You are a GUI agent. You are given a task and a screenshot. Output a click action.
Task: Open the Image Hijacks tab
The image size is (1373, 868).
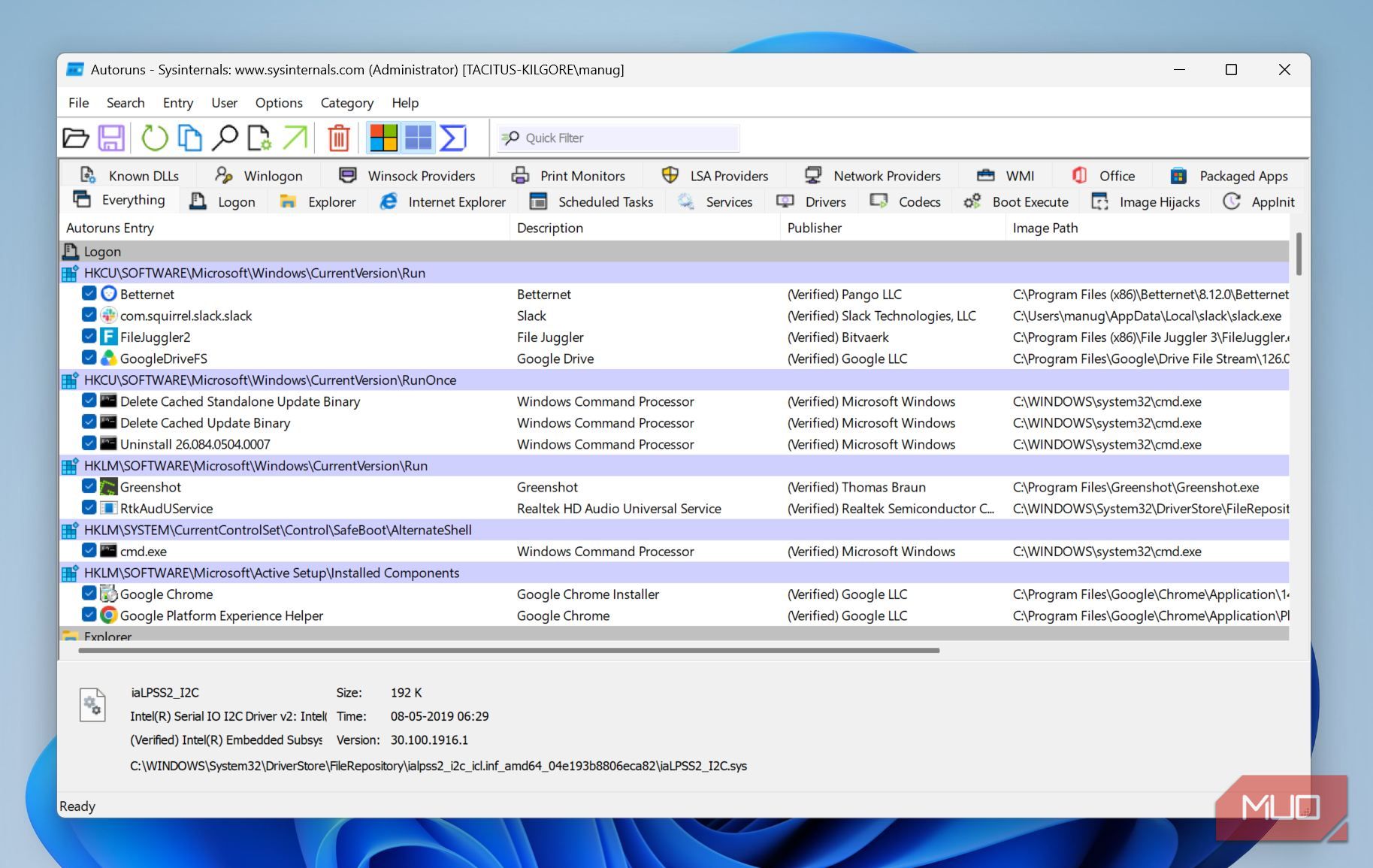(x=1145, y=201)
